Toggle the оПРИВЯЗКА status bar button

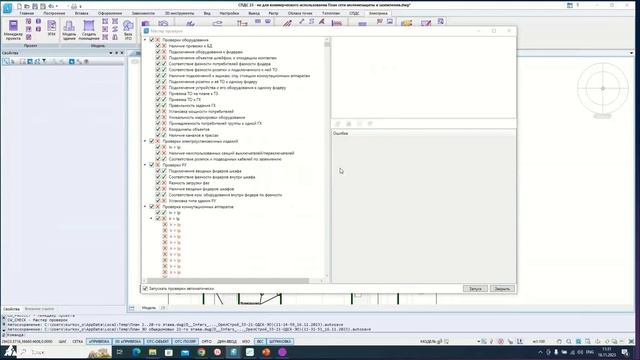[x=99, y=341]
